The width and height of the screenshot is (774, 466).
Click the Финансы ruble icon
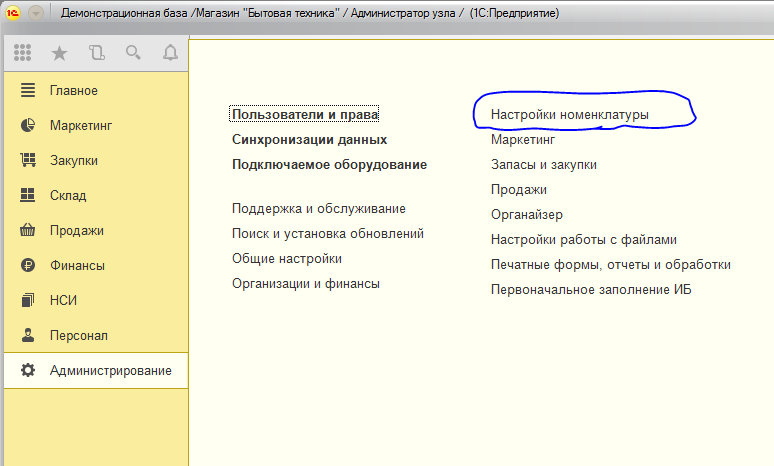(28, 265)
